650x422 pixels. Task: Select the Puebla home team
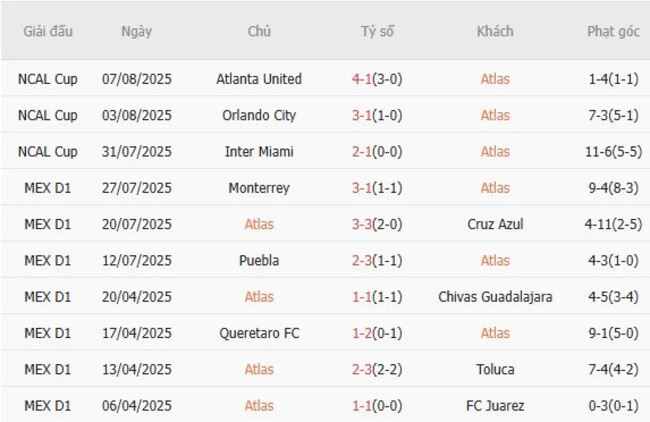(259, 260)
